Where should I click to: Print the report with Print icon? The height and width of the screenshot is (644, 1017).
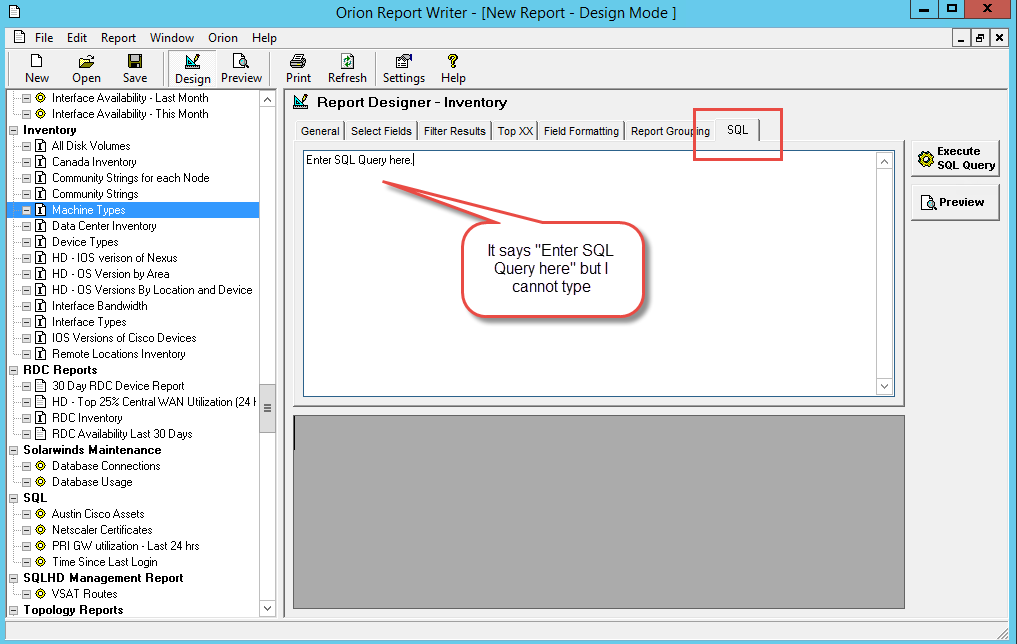(298, 62)
